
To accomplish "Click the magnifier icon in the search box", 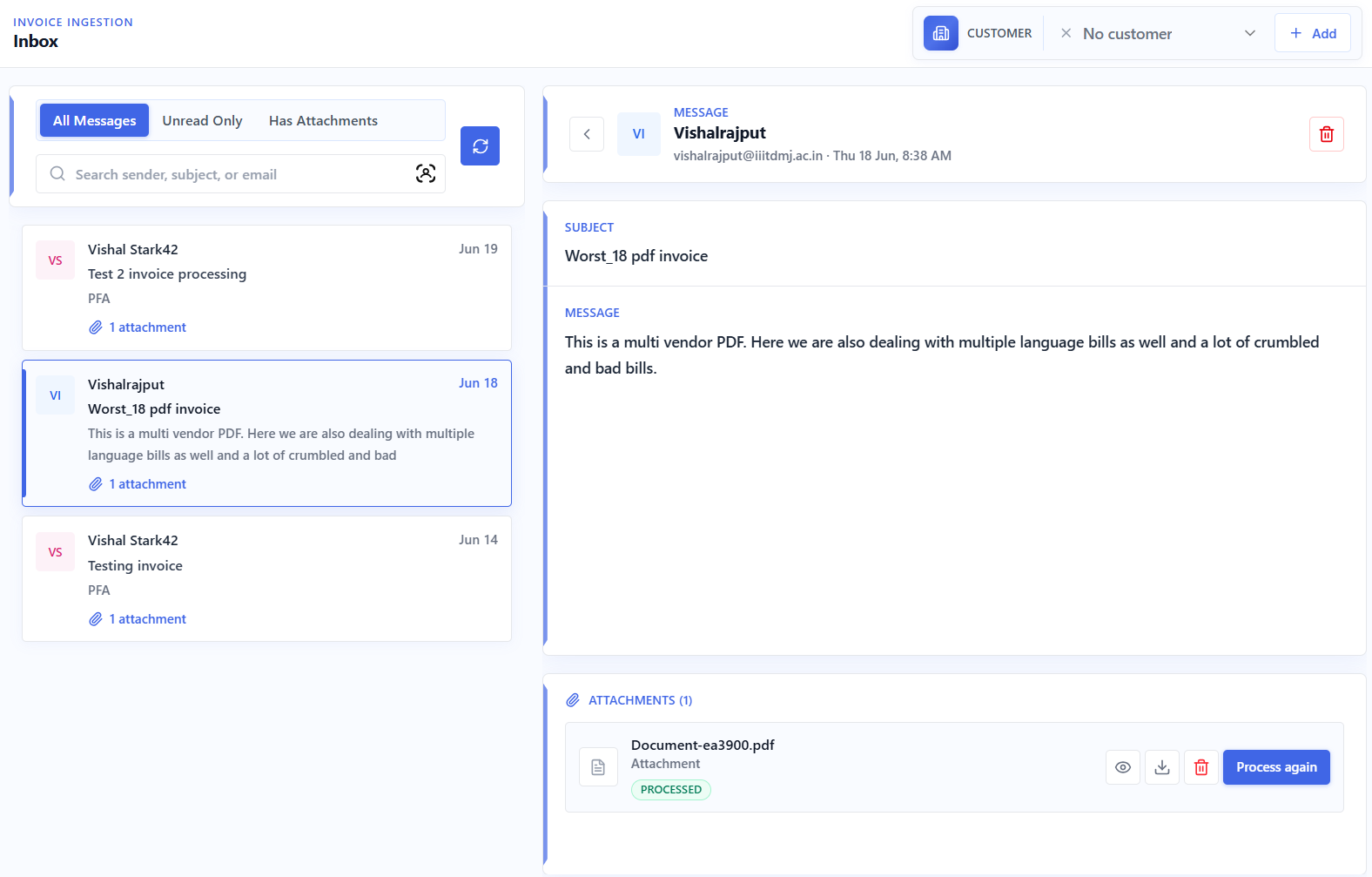I will click(57, 174).
